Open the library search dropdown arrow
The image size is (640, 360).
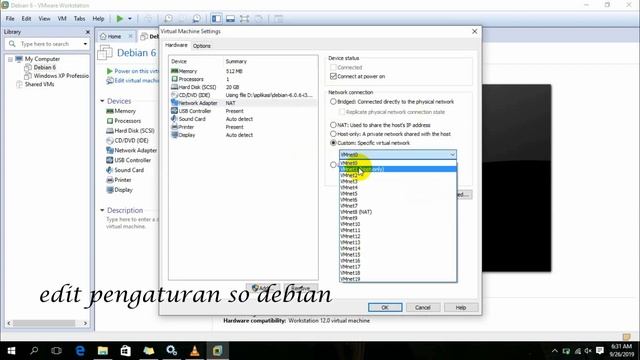pyautogui.click(x=85, y=44)
